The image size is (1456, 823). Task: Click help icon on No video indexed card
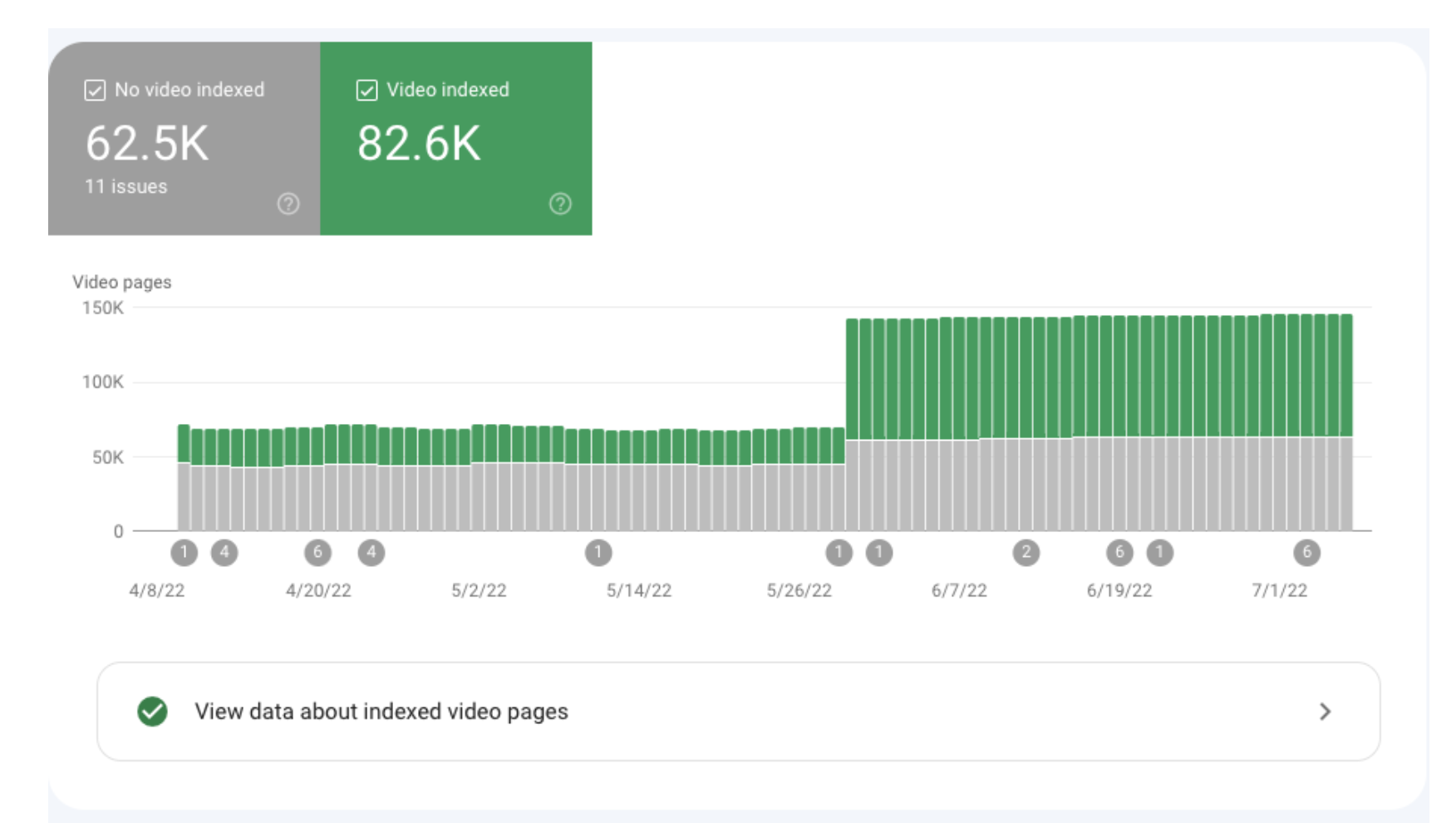[x=288, y=204]
